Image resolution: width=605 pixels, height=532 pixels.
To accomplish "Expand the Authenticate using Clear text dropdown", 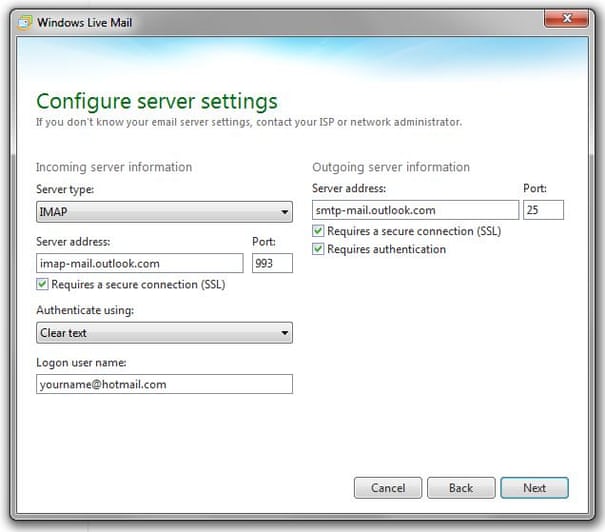I will 164,333.
